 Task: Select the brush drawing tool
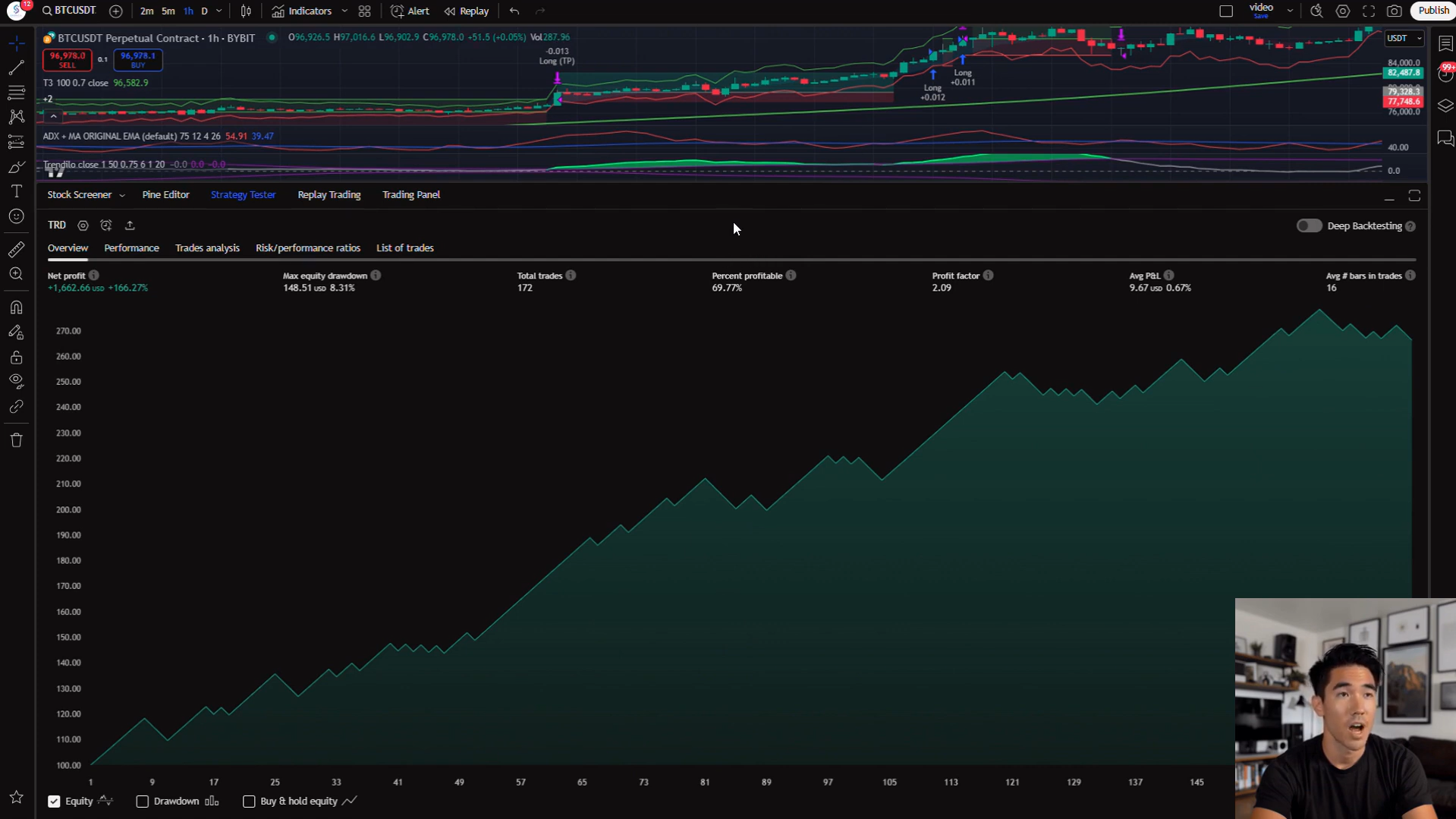[x=16, y=167]
